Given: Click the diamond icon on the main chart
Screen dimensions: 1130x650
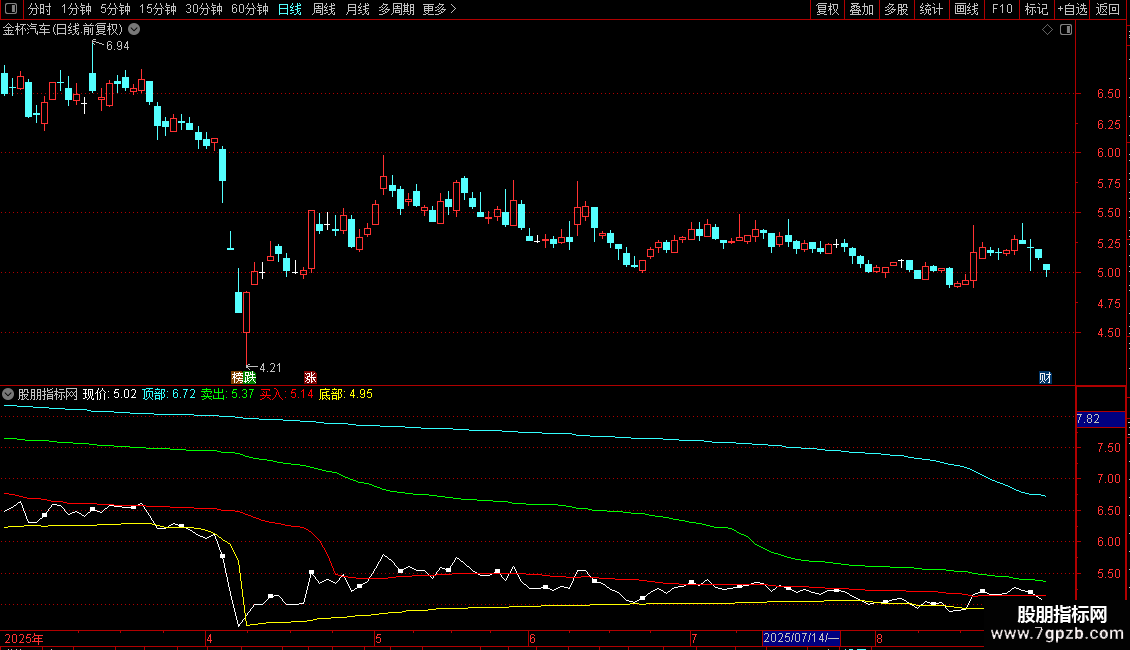Looking at the screenshot, I should click(1048, 30).
